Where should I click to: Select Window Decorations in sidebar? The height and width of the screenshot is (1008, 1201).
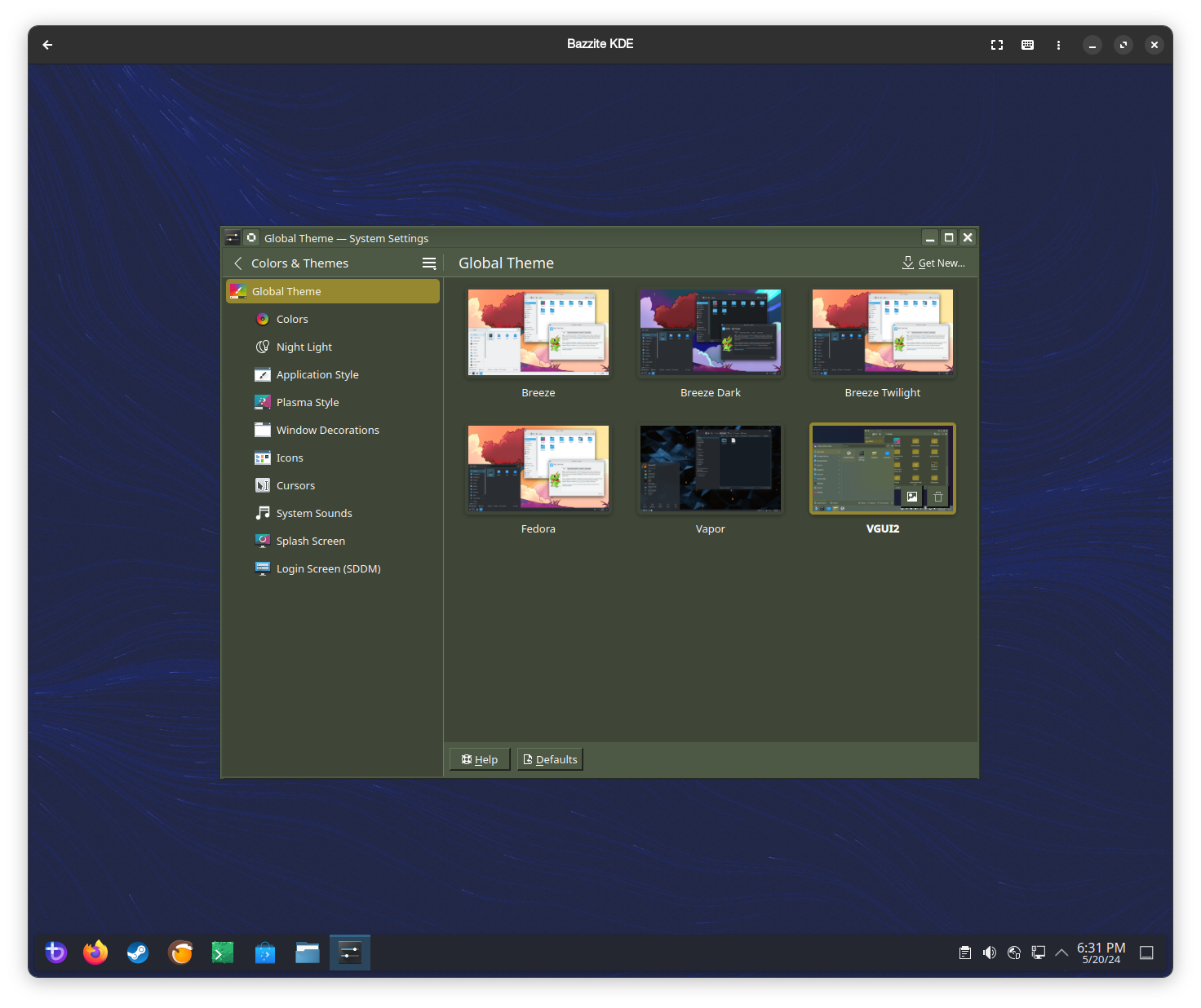click(327, 430)
